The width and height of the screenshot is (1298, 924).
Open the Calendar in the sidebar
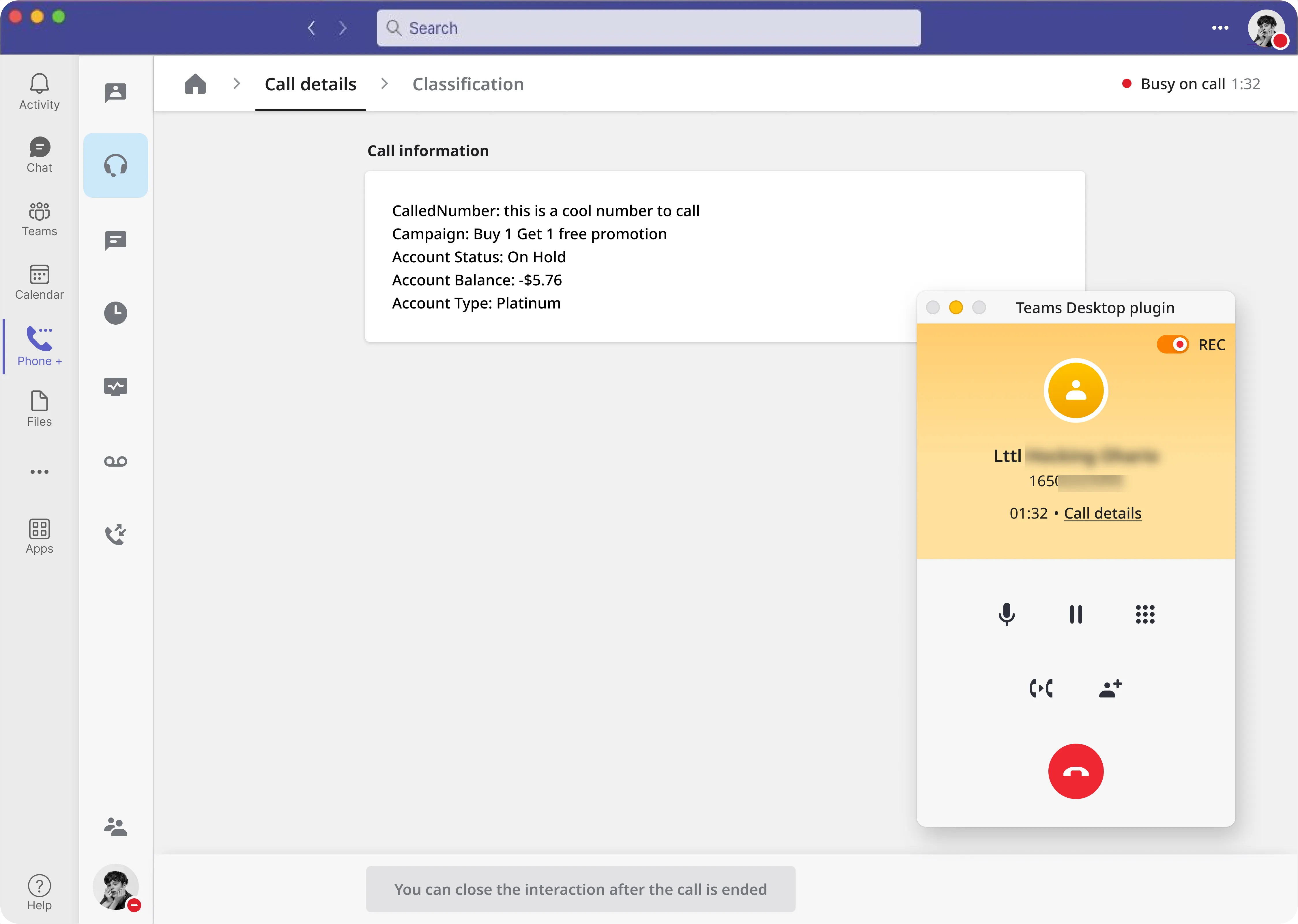coord(39,282)
